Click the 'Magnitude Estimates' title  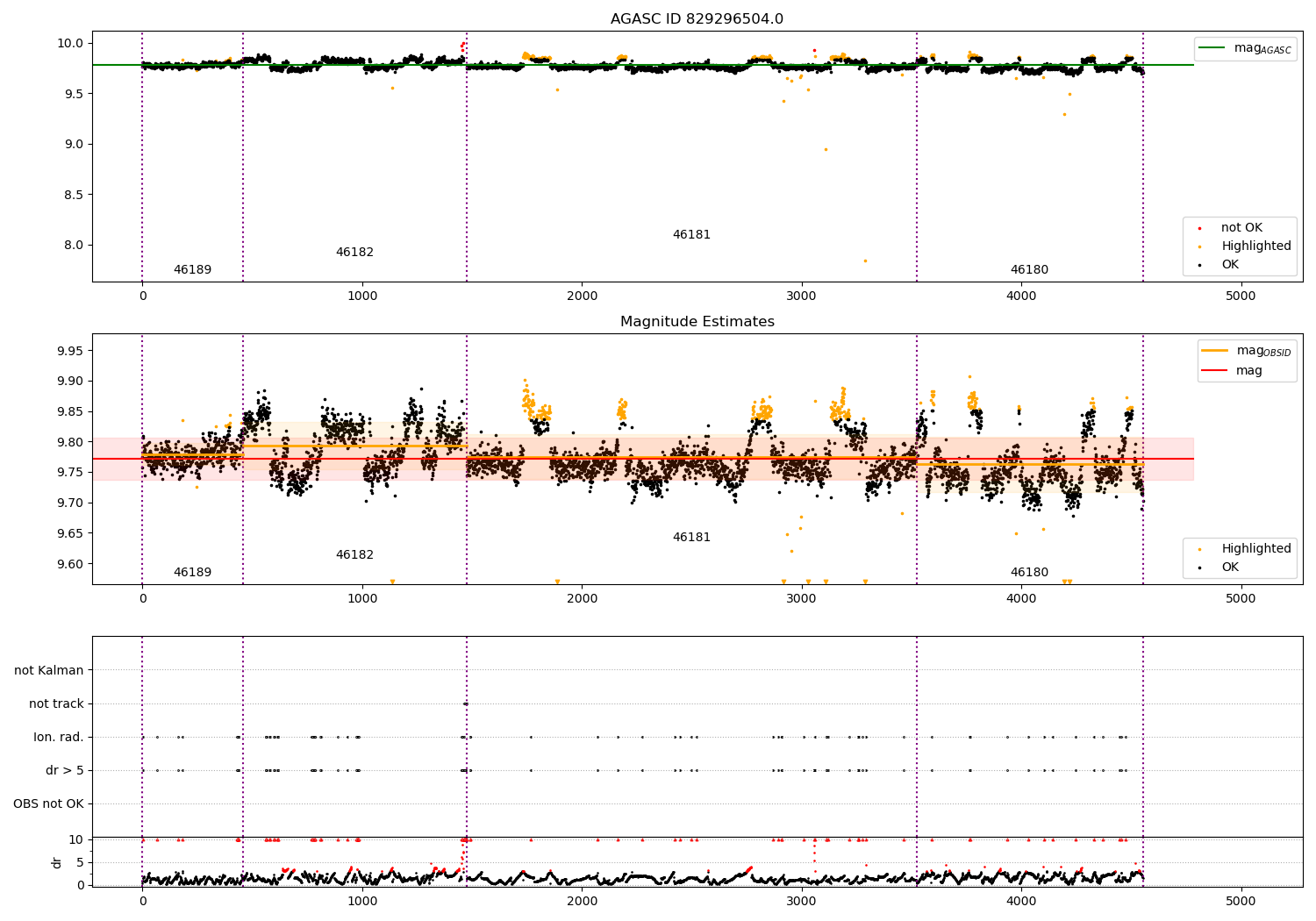697,322
